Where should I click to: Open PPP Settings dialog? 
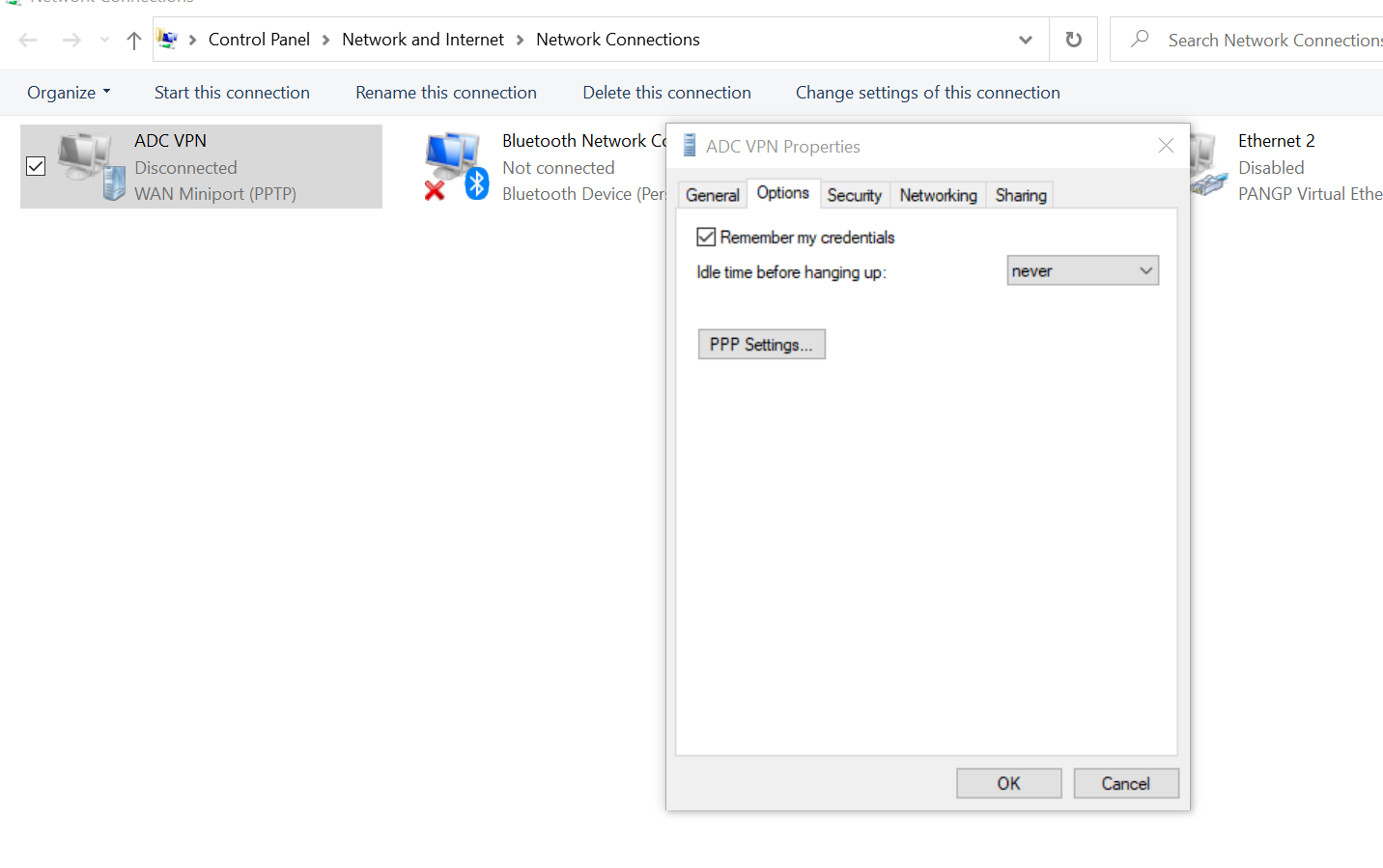762,345
